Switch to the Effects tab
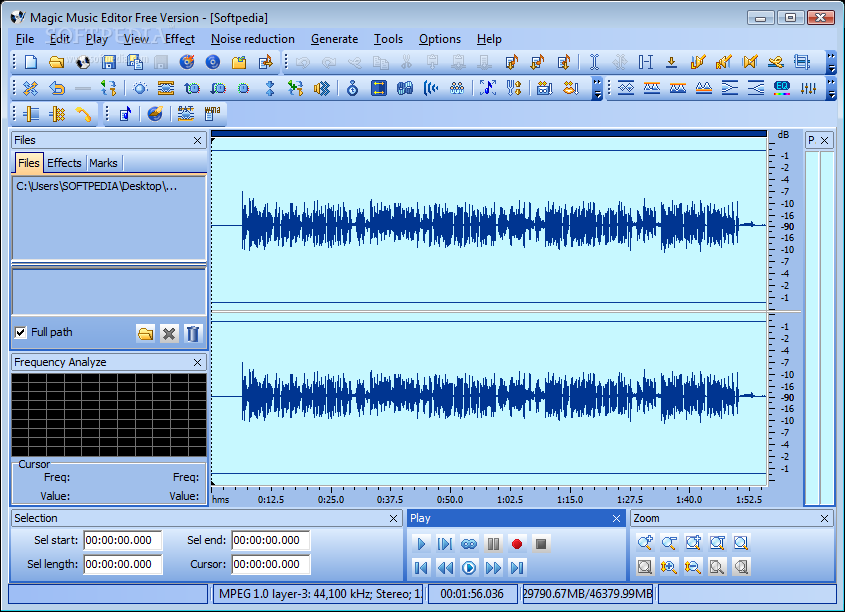This screenshot has width=845, height=612. tap(64, 162)
